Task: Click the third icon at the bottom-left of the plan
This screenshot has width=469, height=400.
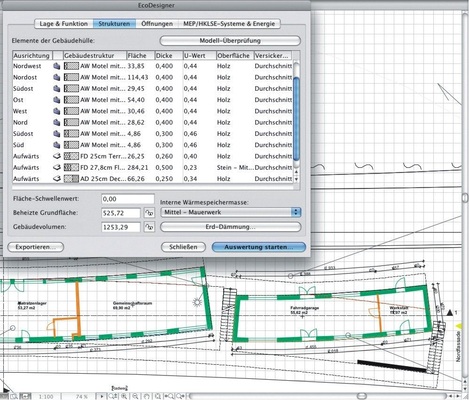Action: (25, 397)
